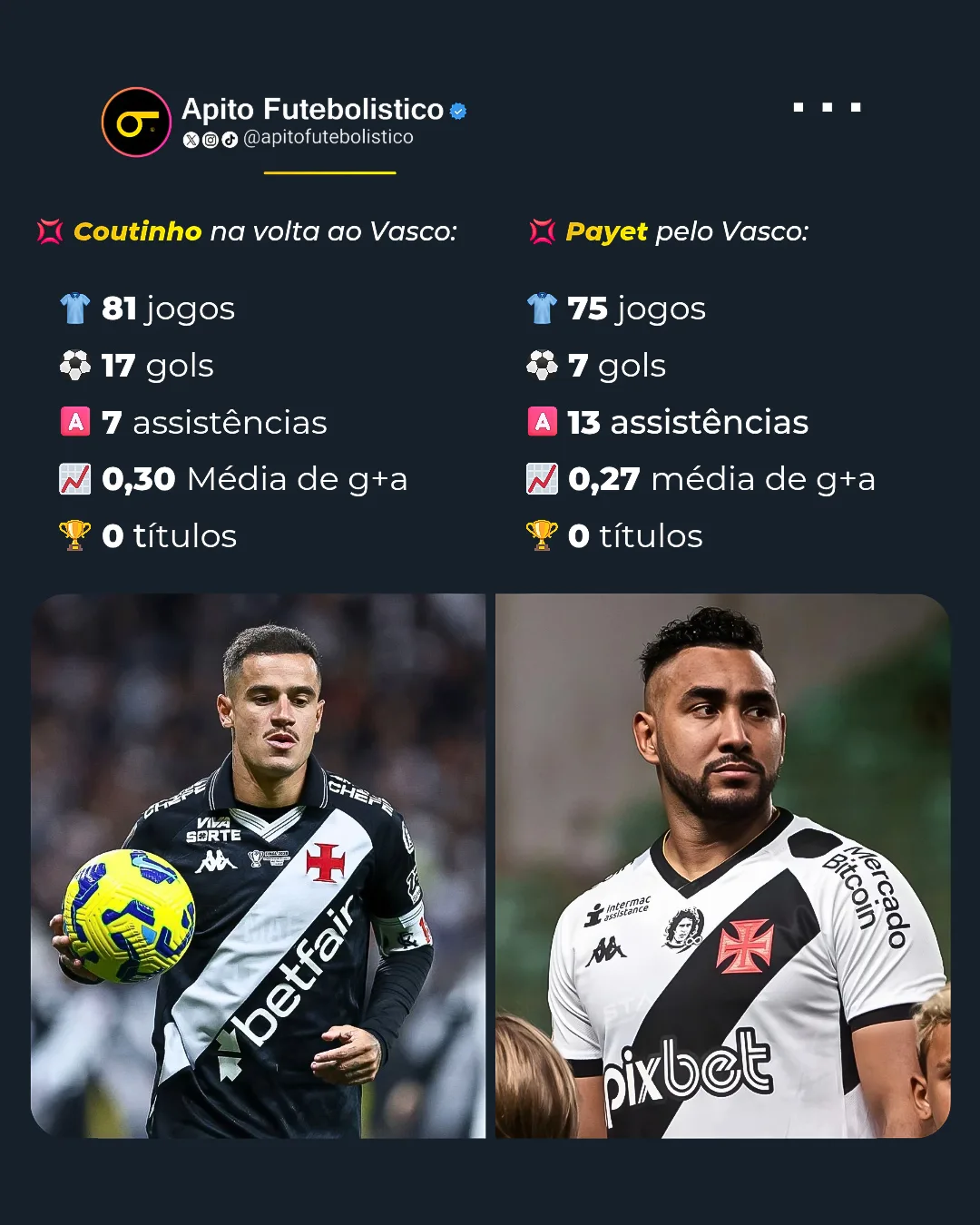Screen dimensions: 980x1225
Task: Click the chart icon beside 0,30 Média
Action: pyautogui.click(x=75, y=478)
